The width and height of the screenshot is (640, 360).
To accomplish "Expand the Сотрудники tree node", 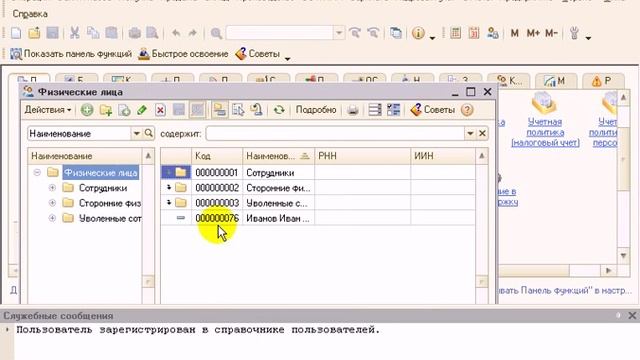I will click(x=52, y=188).
